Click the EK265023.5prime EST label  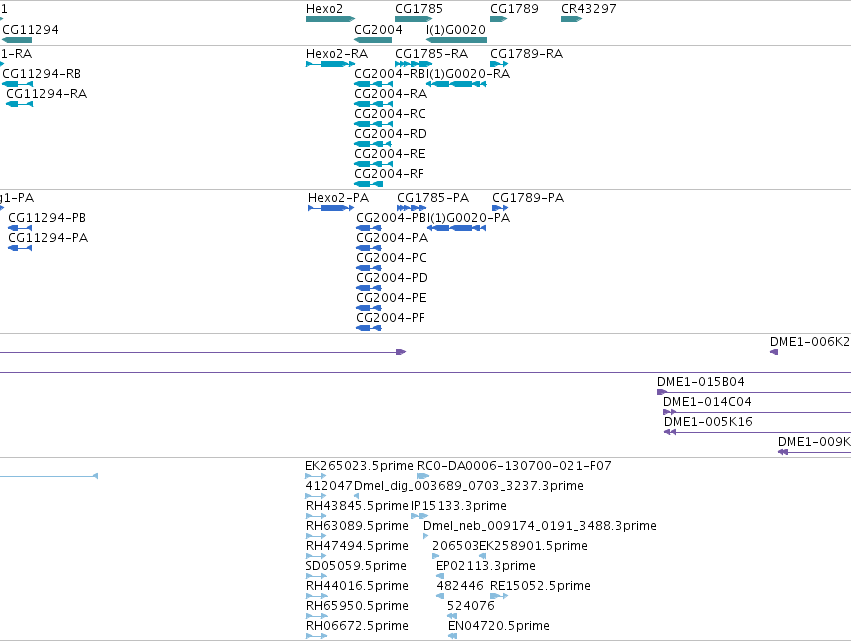click(359, 466)
